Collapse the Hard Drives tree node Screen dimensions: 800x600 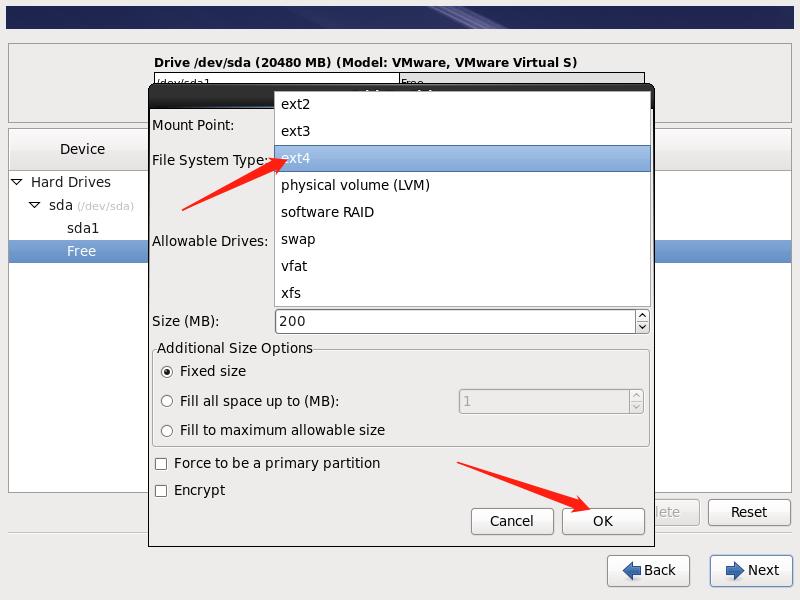coord(17,182)
